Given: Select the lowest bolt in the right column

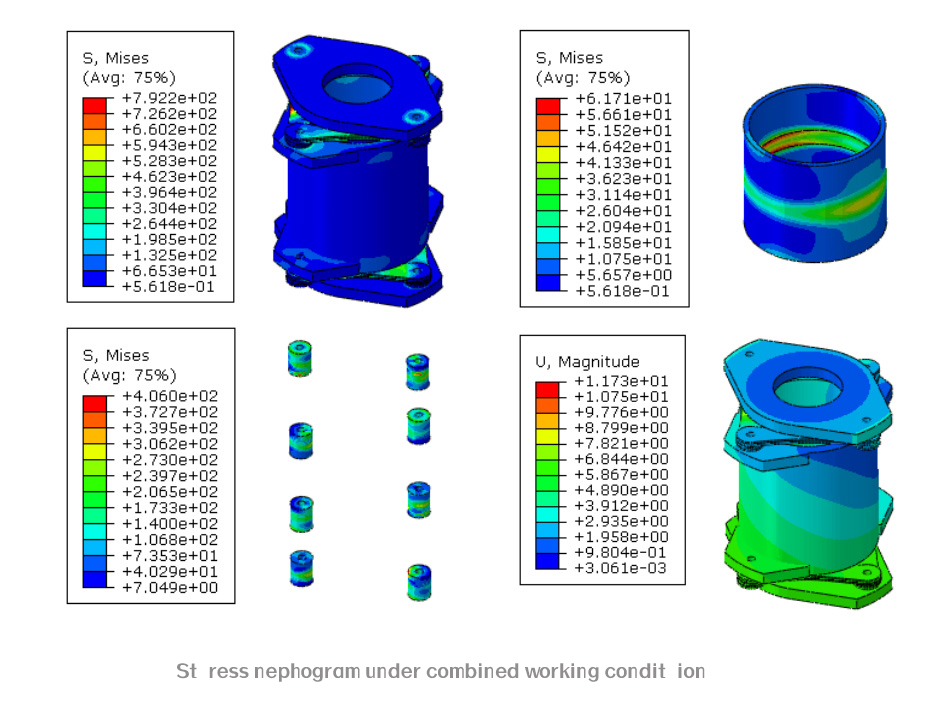Looking at the screenshot, I should (x=418, y=582).
